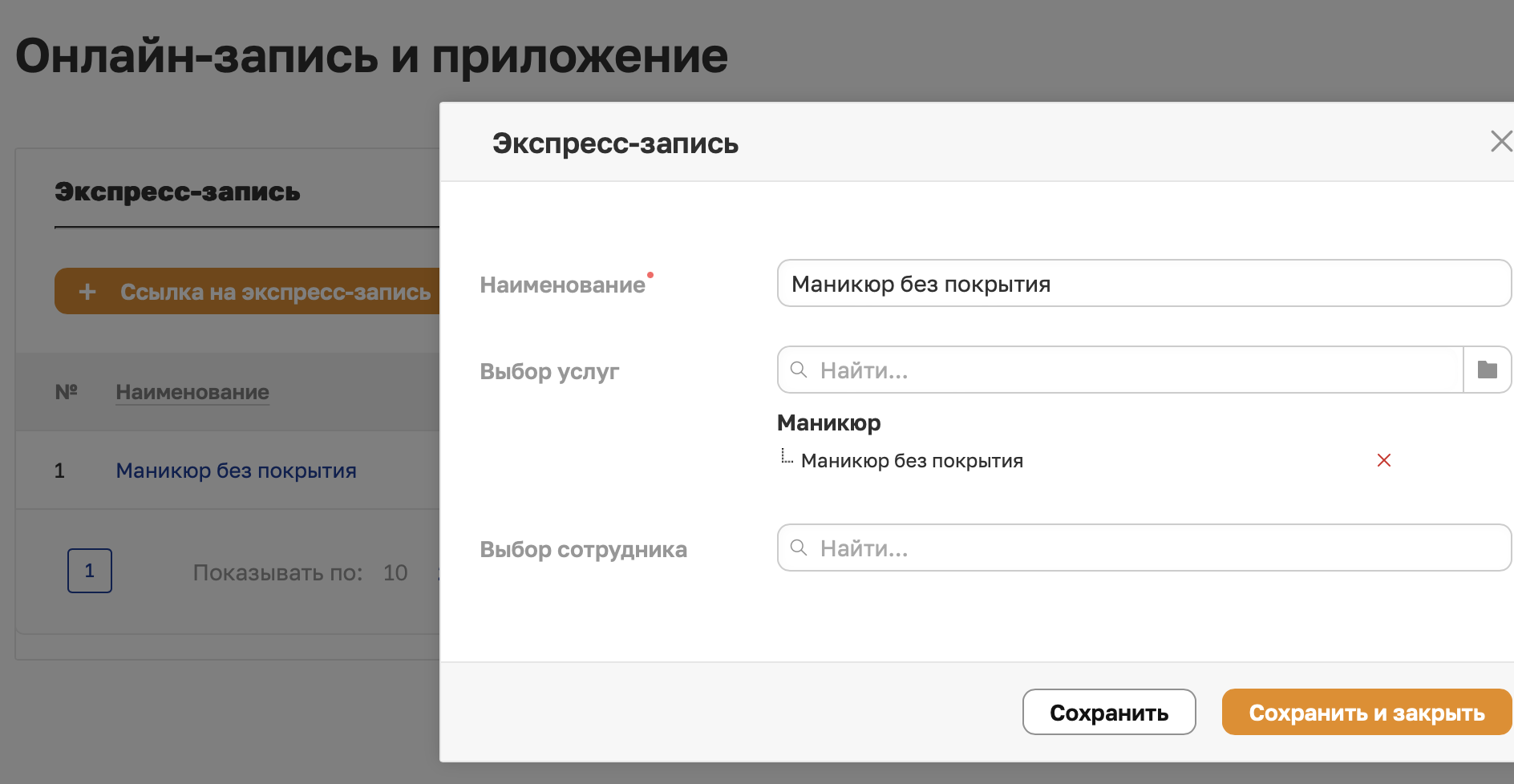Remove Маникюр без покрытия service with red X
1514x784 pixels.
point(1383,460)
